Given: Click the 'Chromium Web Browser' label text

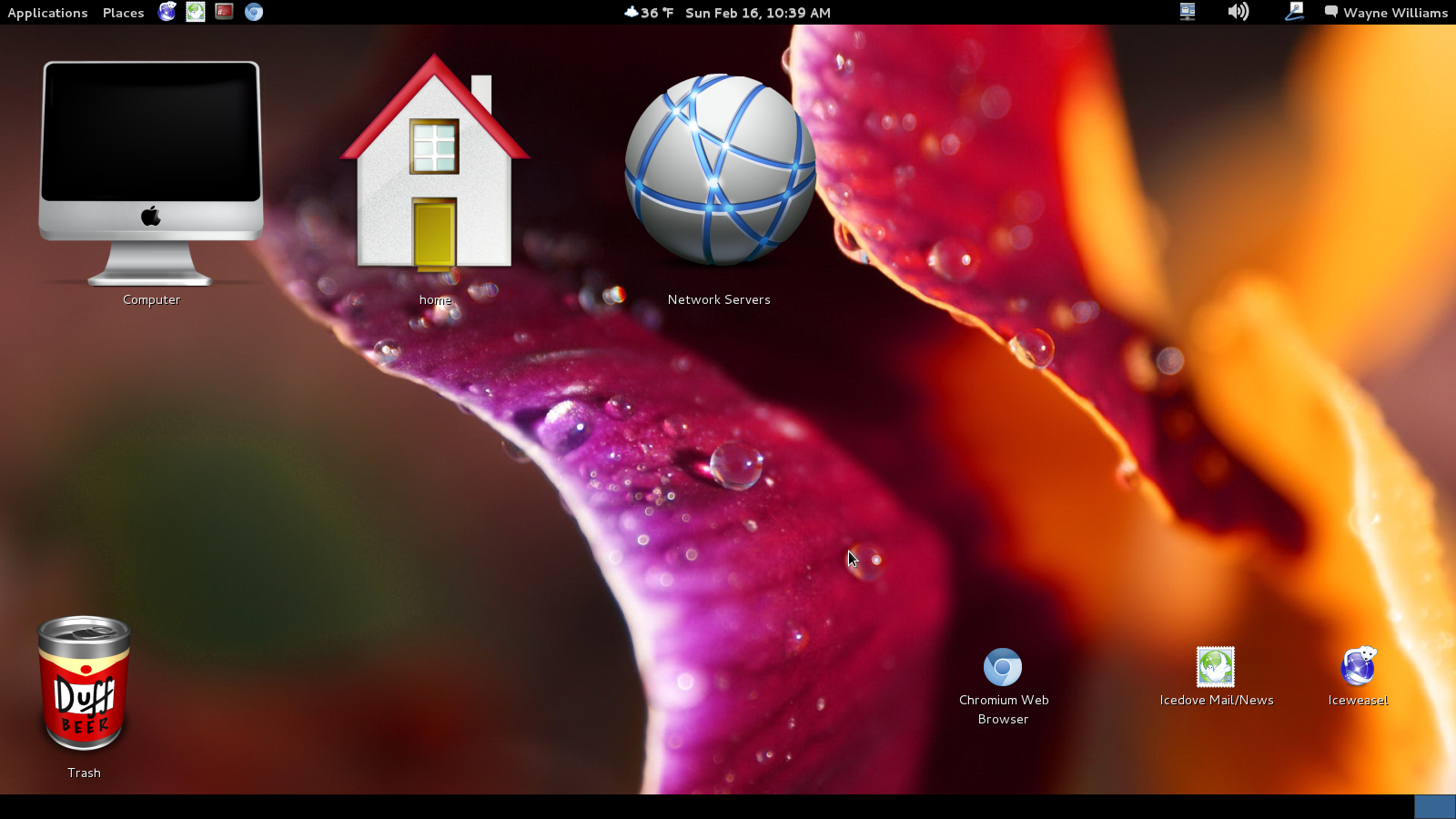Looking at the screenshot, I should click(x=1004, y=709).
